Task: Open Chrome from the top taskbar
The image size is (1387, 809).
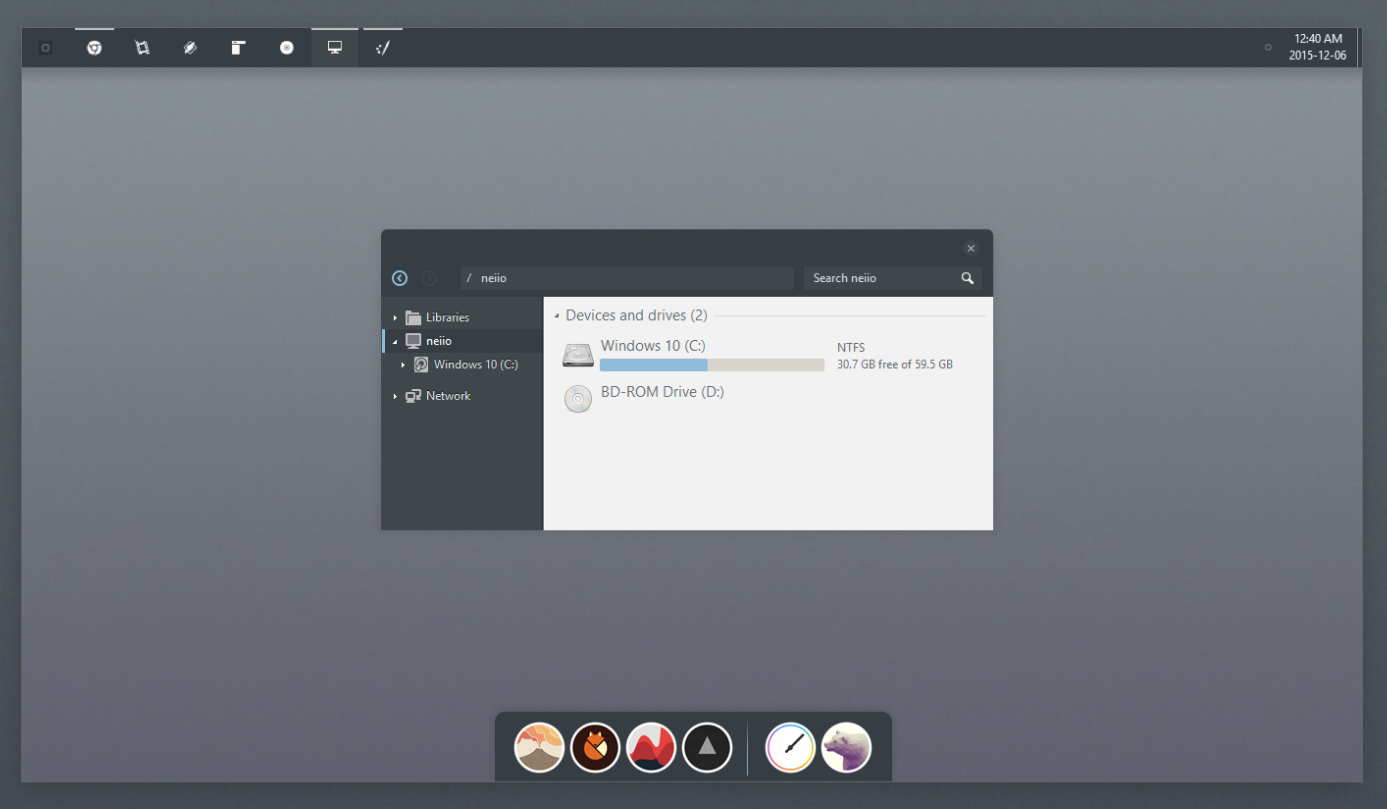Action: [94, 48]
